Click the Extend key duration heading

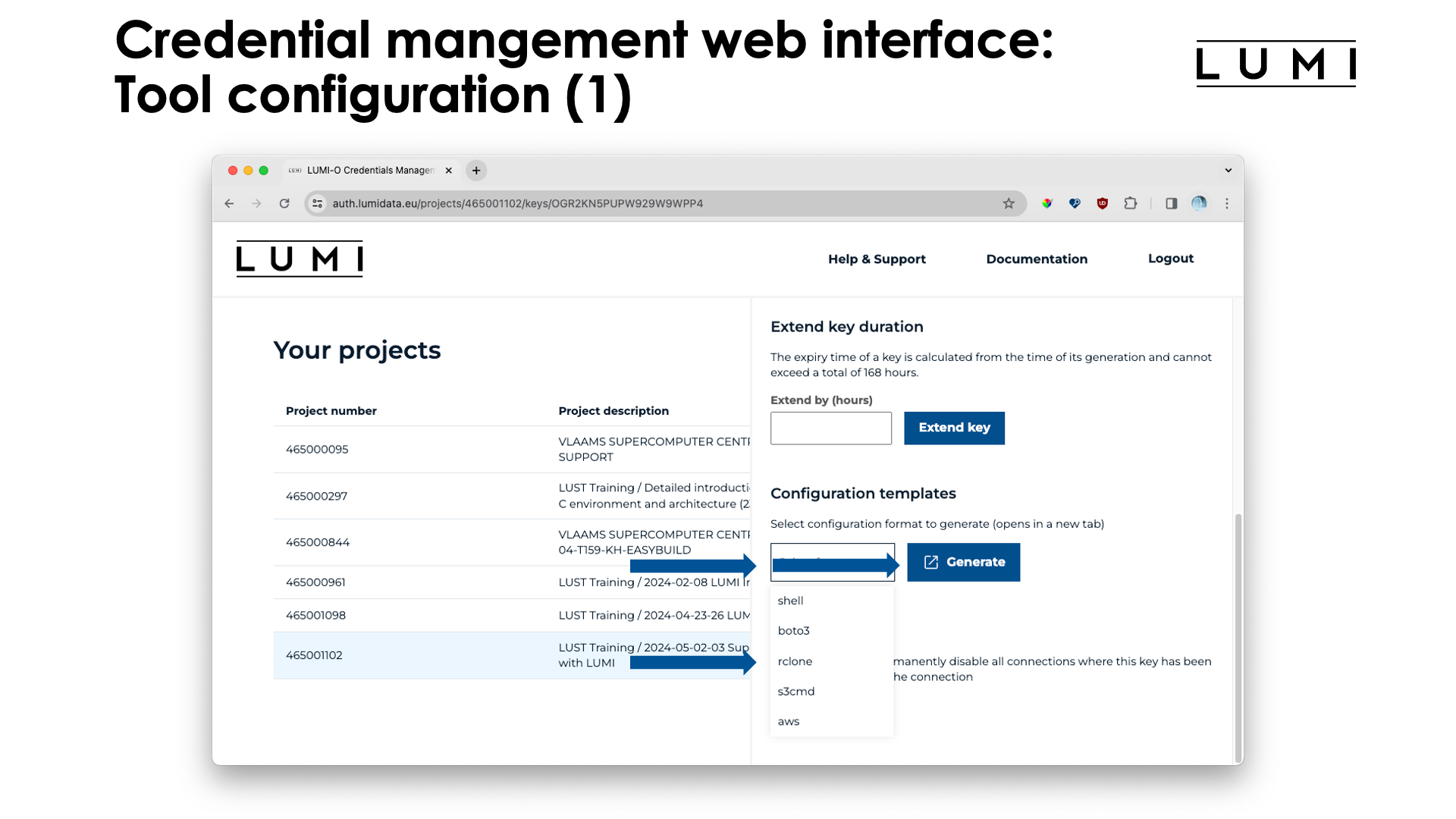click(847, 327)
